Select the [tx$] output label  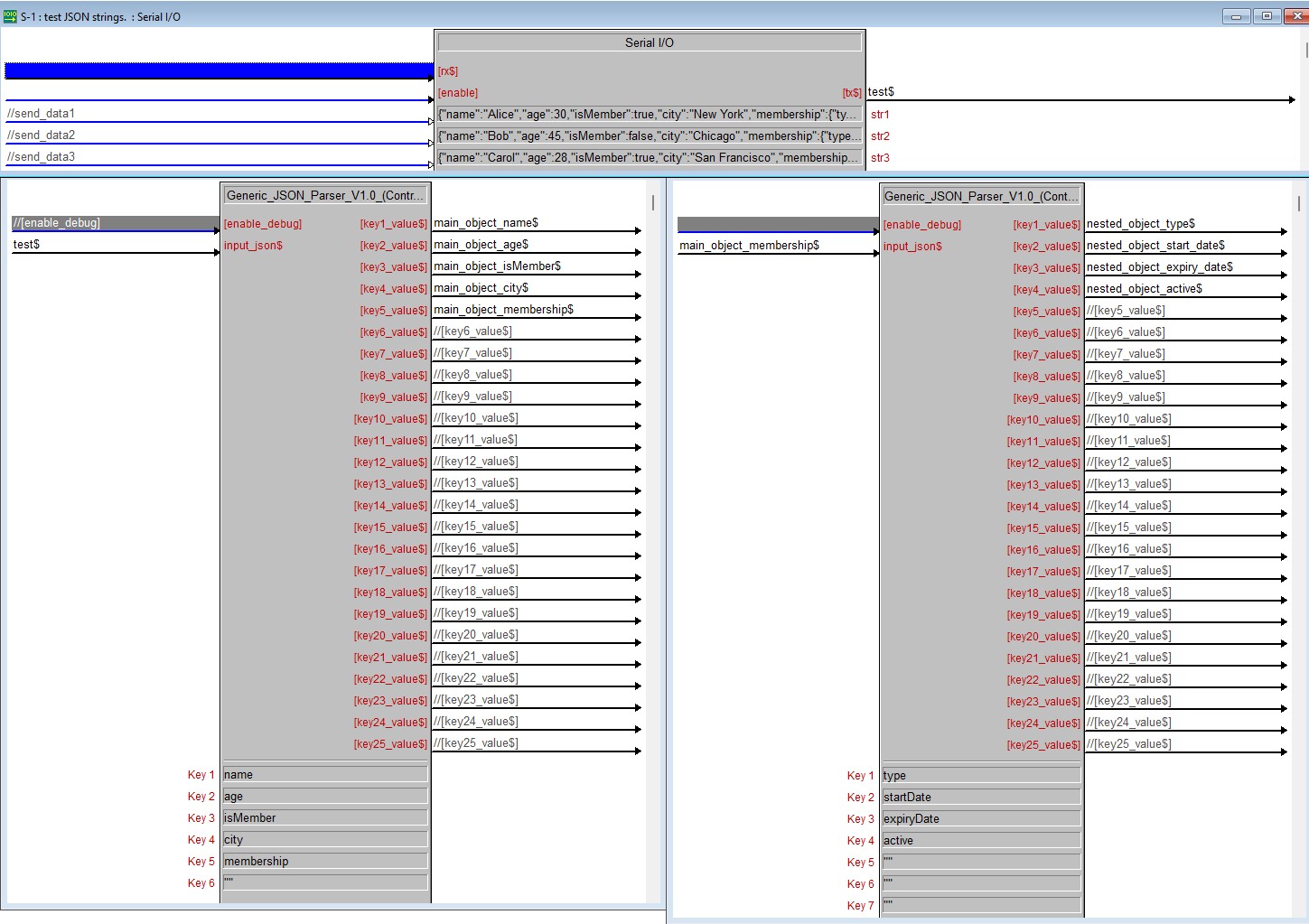pos(851,93)
